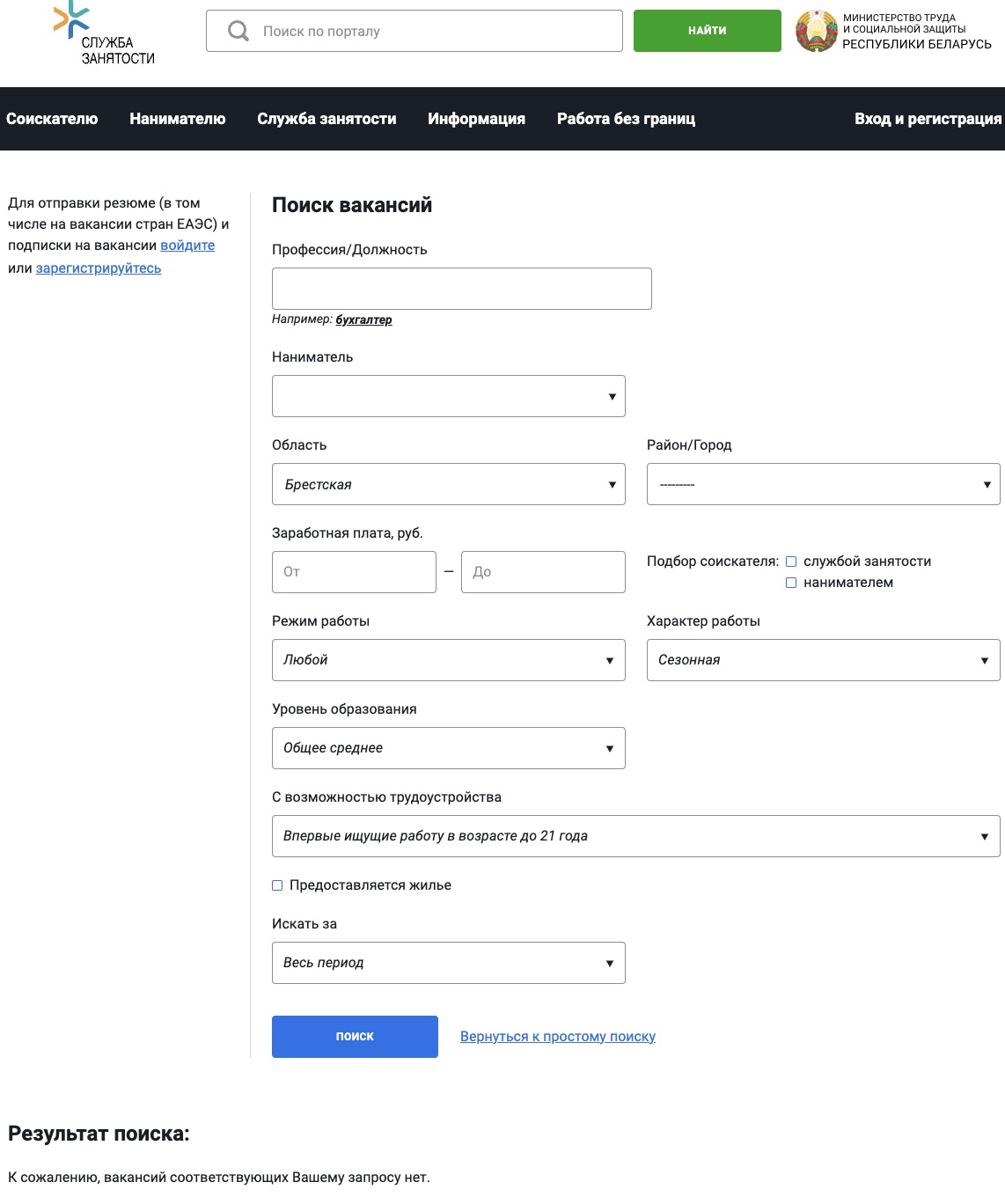Open the Работа без границ menu
1005x1204 pixels.
(626, 119)
